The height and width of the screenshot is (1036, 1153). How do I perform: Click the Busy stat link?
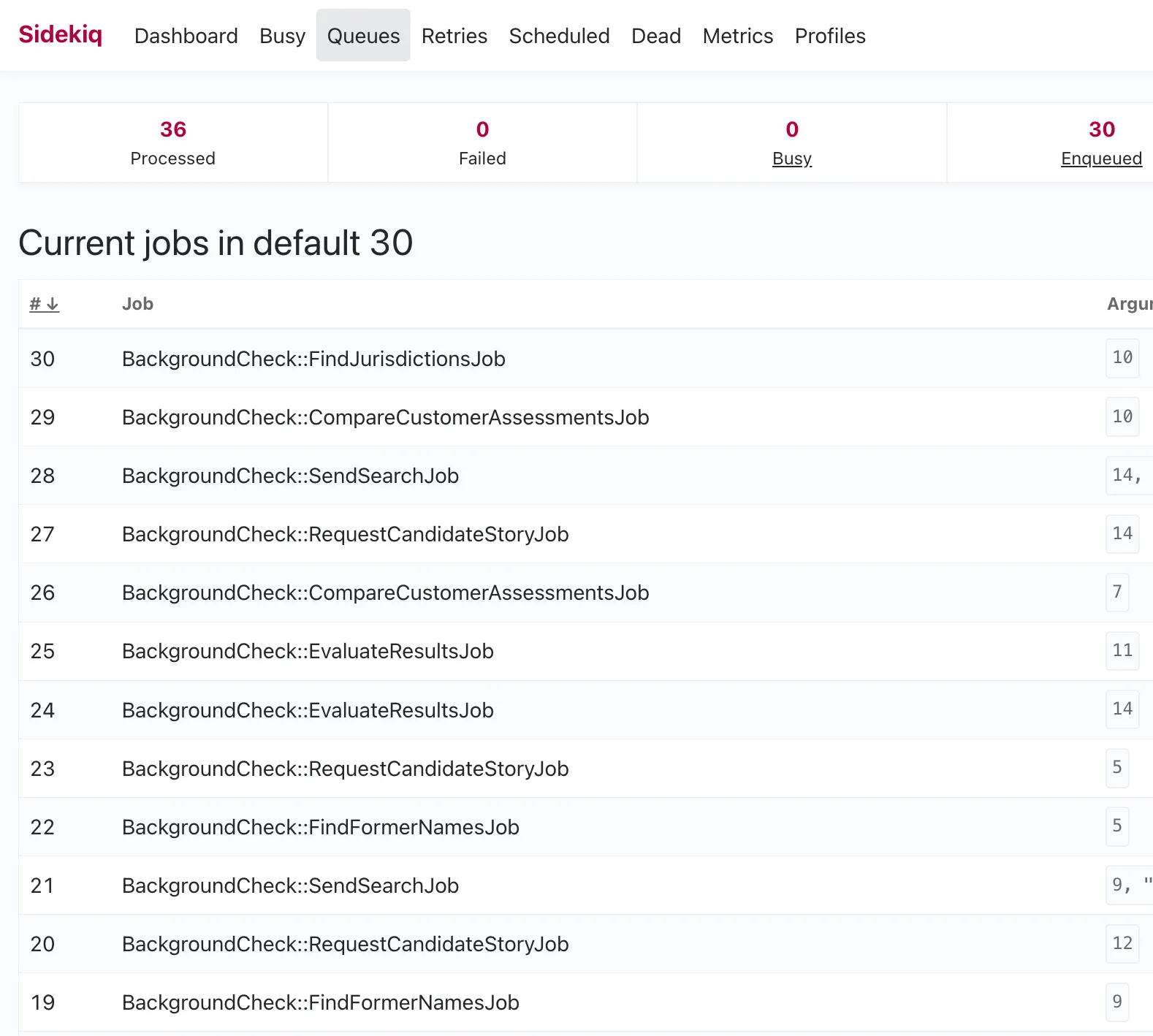pyautogui.click(x=792, y=159)
